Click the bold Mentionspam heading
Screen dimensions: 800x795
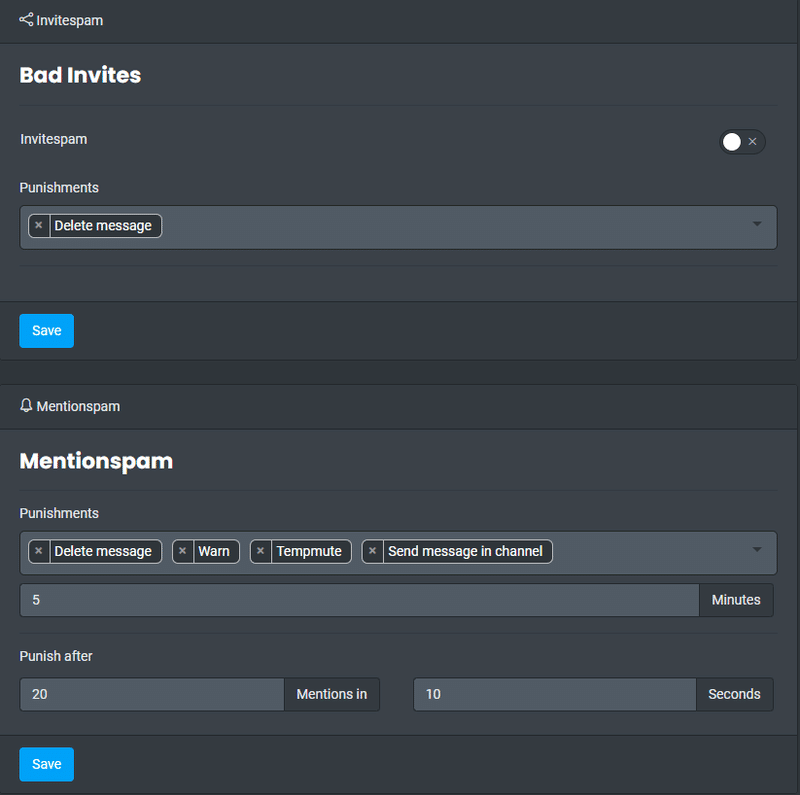(96, 461)
